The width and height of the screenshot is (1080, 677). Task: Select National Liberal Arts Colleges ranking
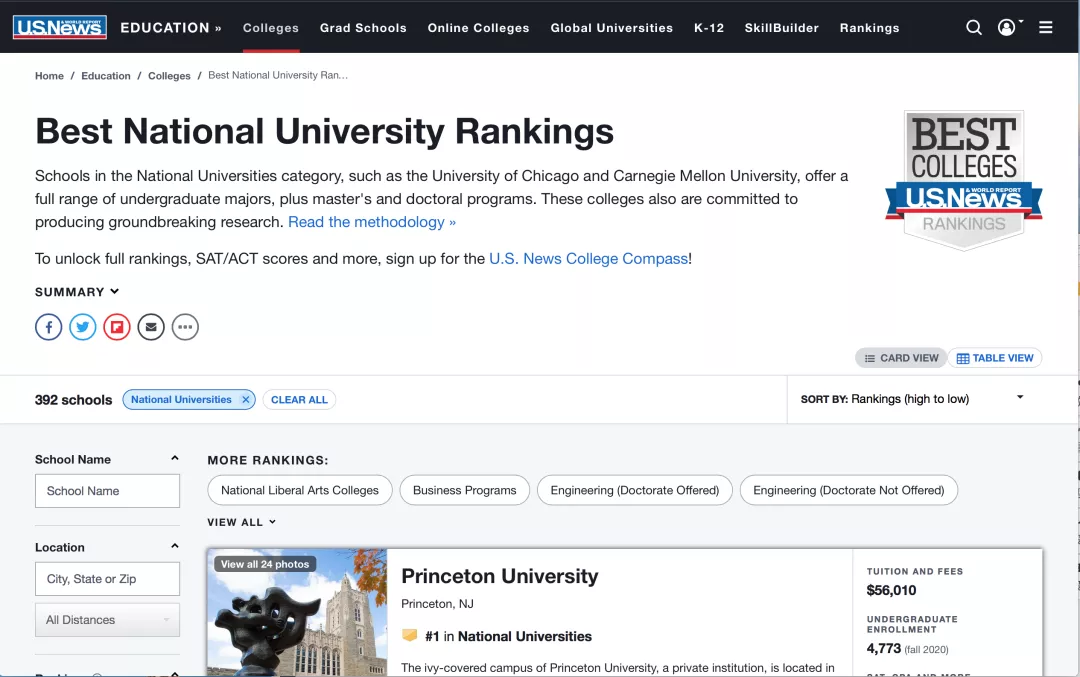click(x=300, y=490)
